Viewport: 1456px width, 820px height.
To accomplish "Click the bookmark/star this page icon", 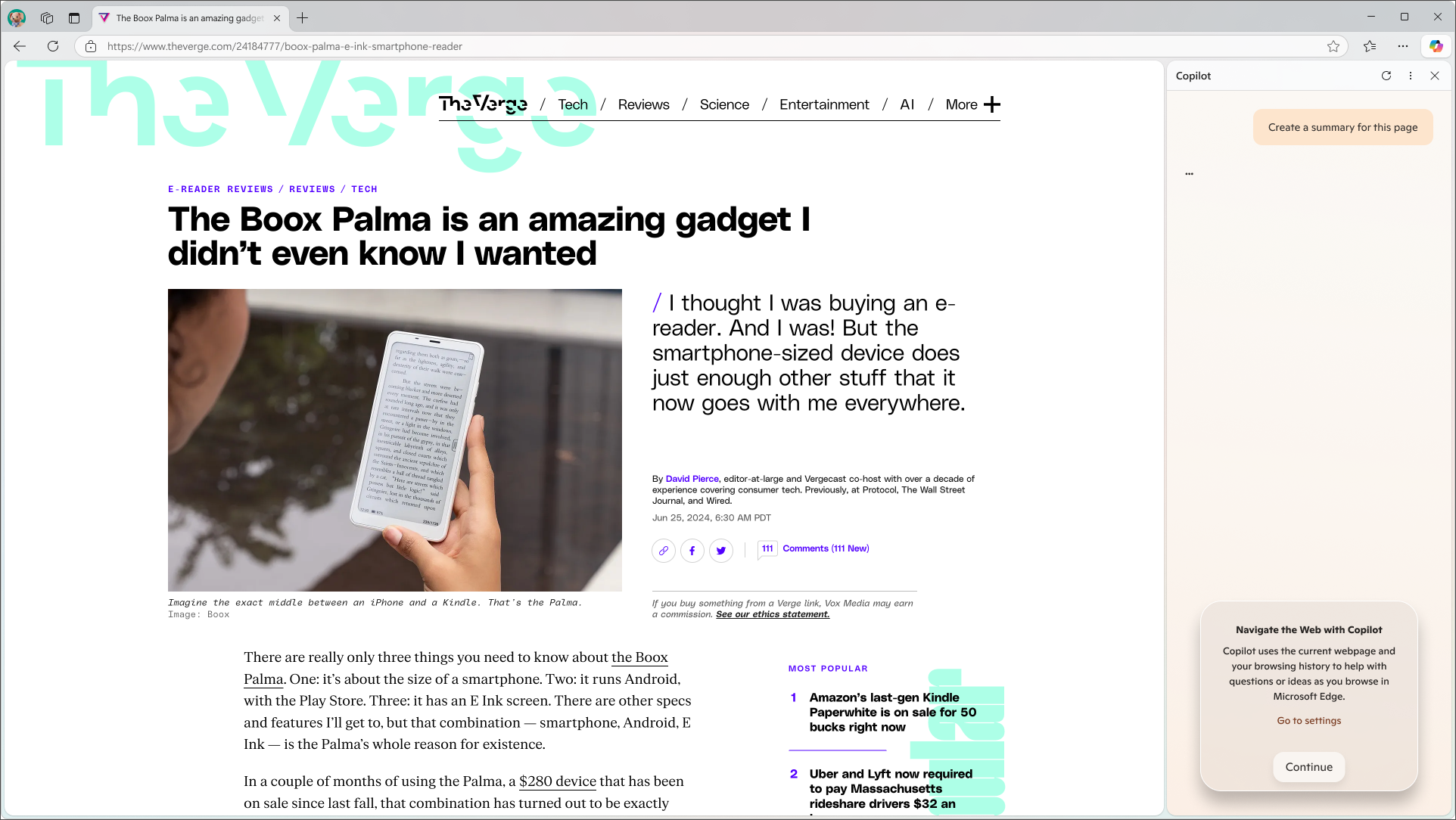I will 1334,46.
